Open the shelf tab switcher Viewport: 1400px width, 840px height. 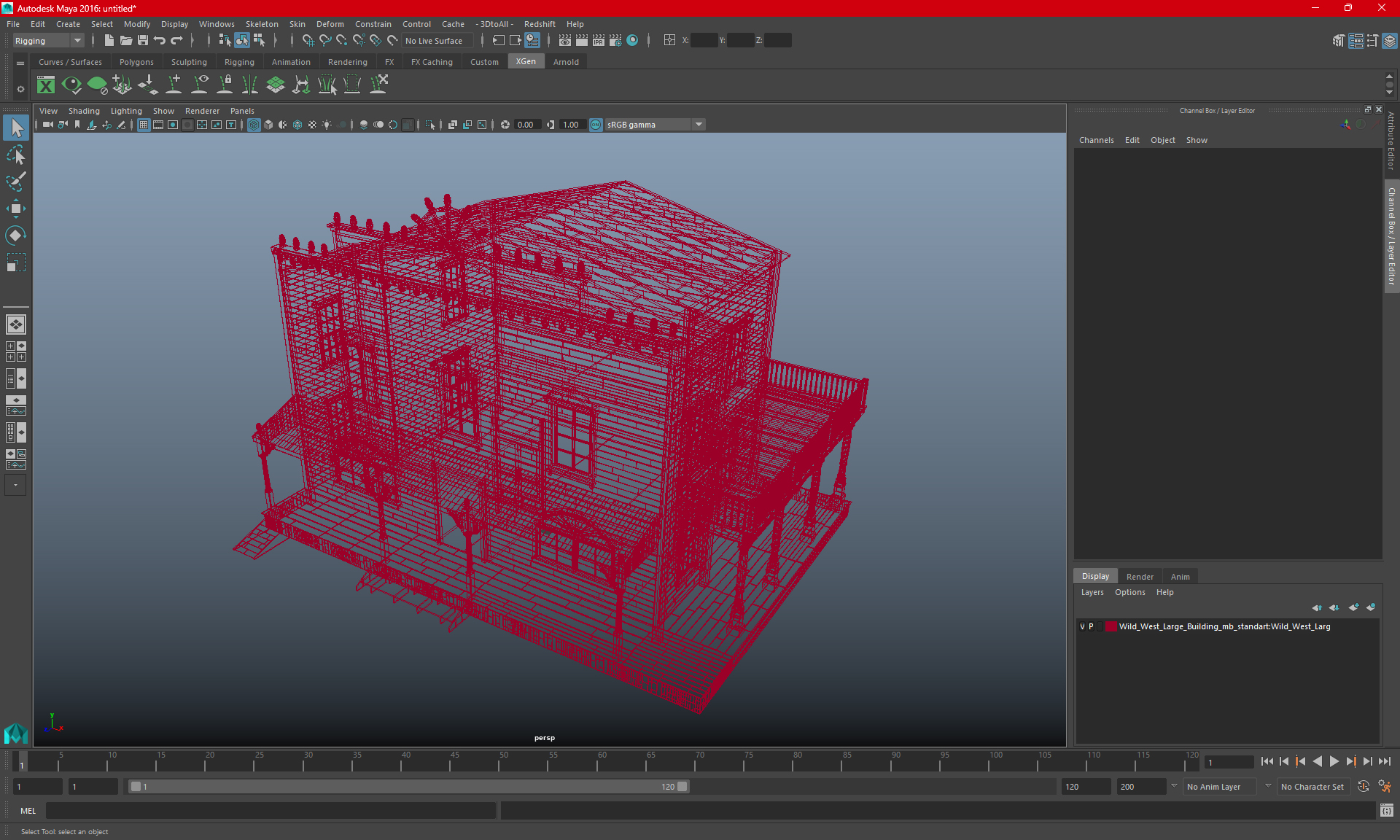coord(20,63)
